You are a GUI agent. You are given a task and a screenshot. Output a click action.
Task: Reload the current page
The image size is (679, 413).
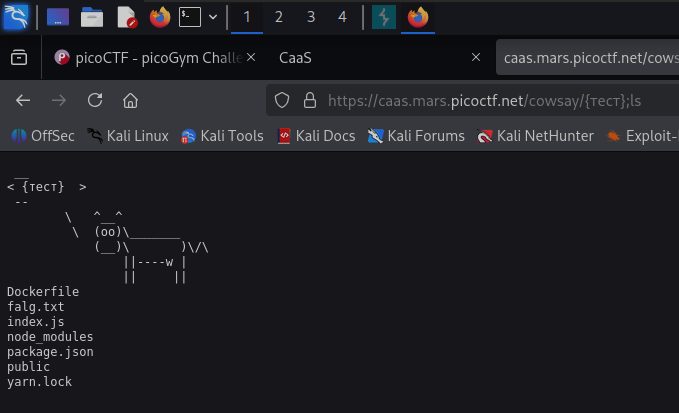tap(95, 100)
